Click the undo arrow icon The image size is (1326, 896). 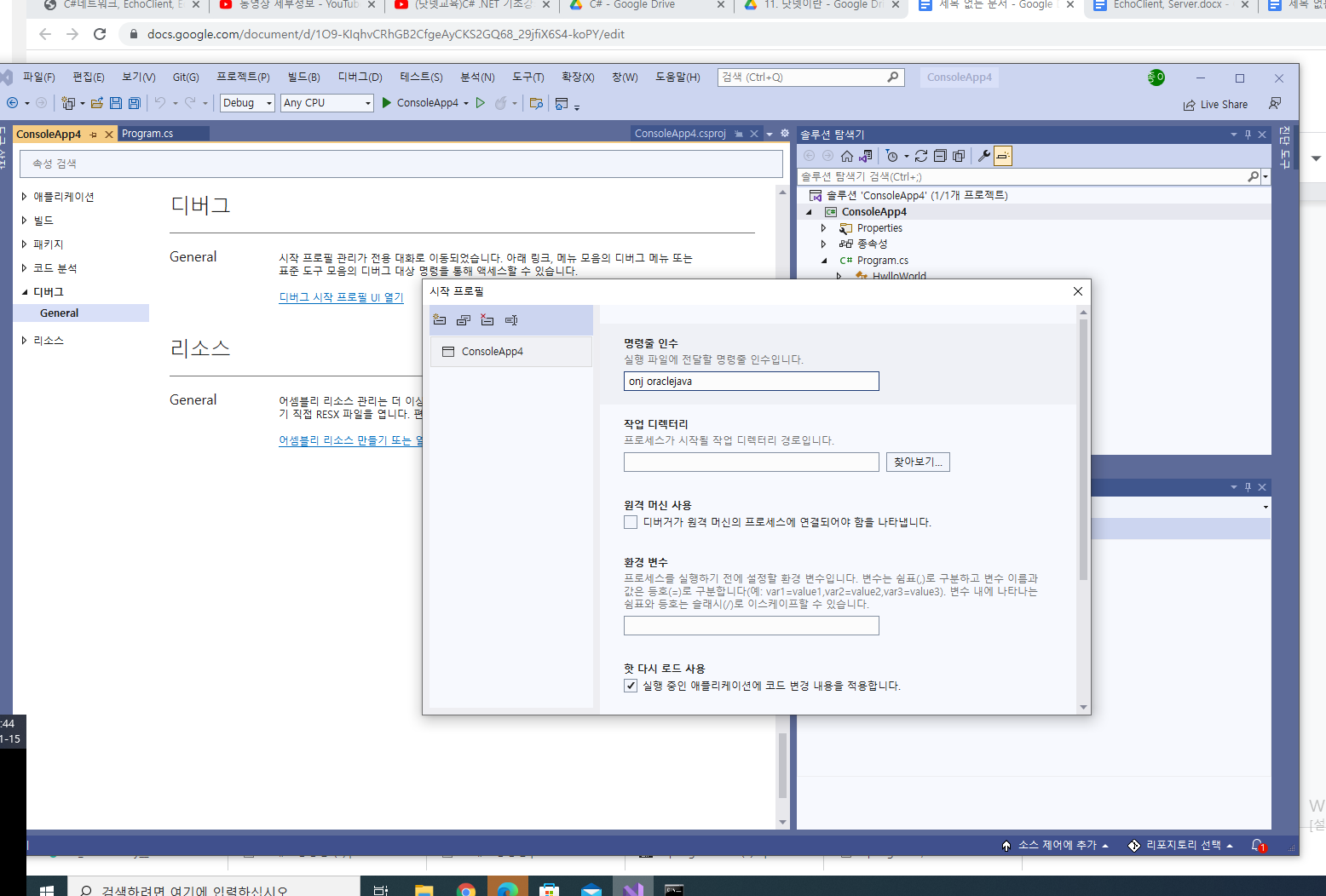(x=159, y=103)
